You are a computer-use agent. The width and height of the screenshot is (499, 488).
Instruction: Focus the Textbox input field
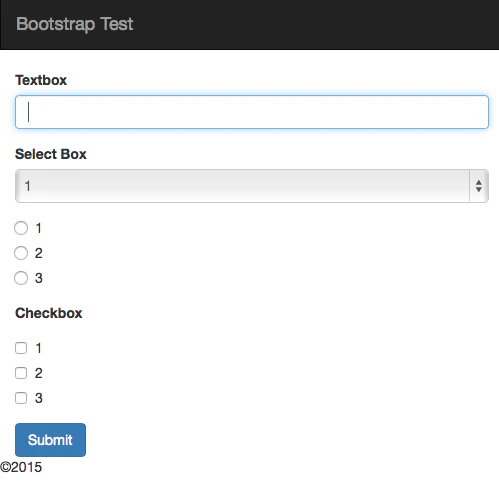point(252,112)
